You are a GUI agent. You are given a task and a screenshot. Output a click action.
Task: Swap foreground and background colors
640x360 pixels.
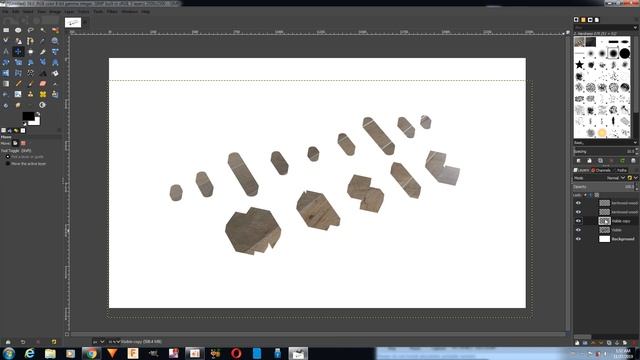(38, 114)
